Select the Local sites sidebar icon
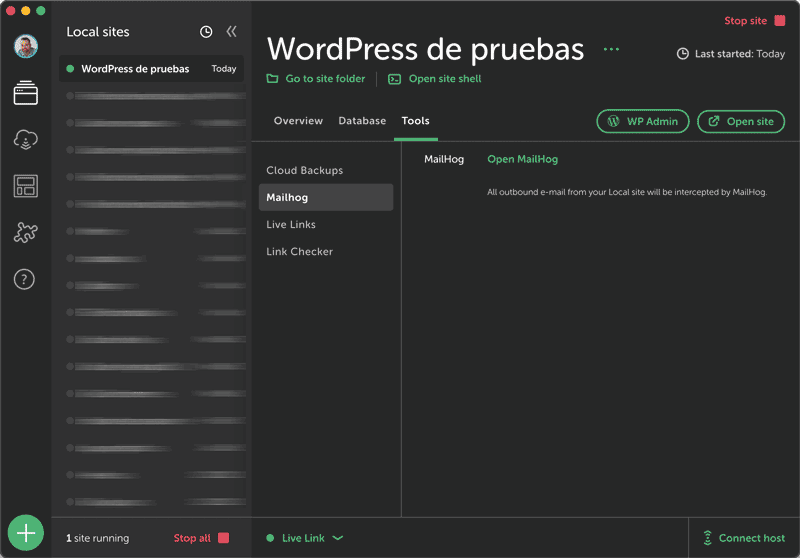This screenshot has height=558, width=800. pos(26,93)
